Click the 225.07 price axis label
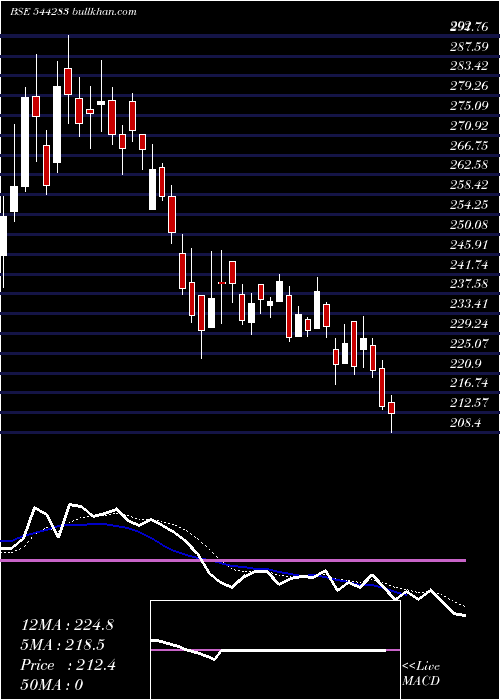Viewport: 500px width, 700px height. [x=469, y=344]
